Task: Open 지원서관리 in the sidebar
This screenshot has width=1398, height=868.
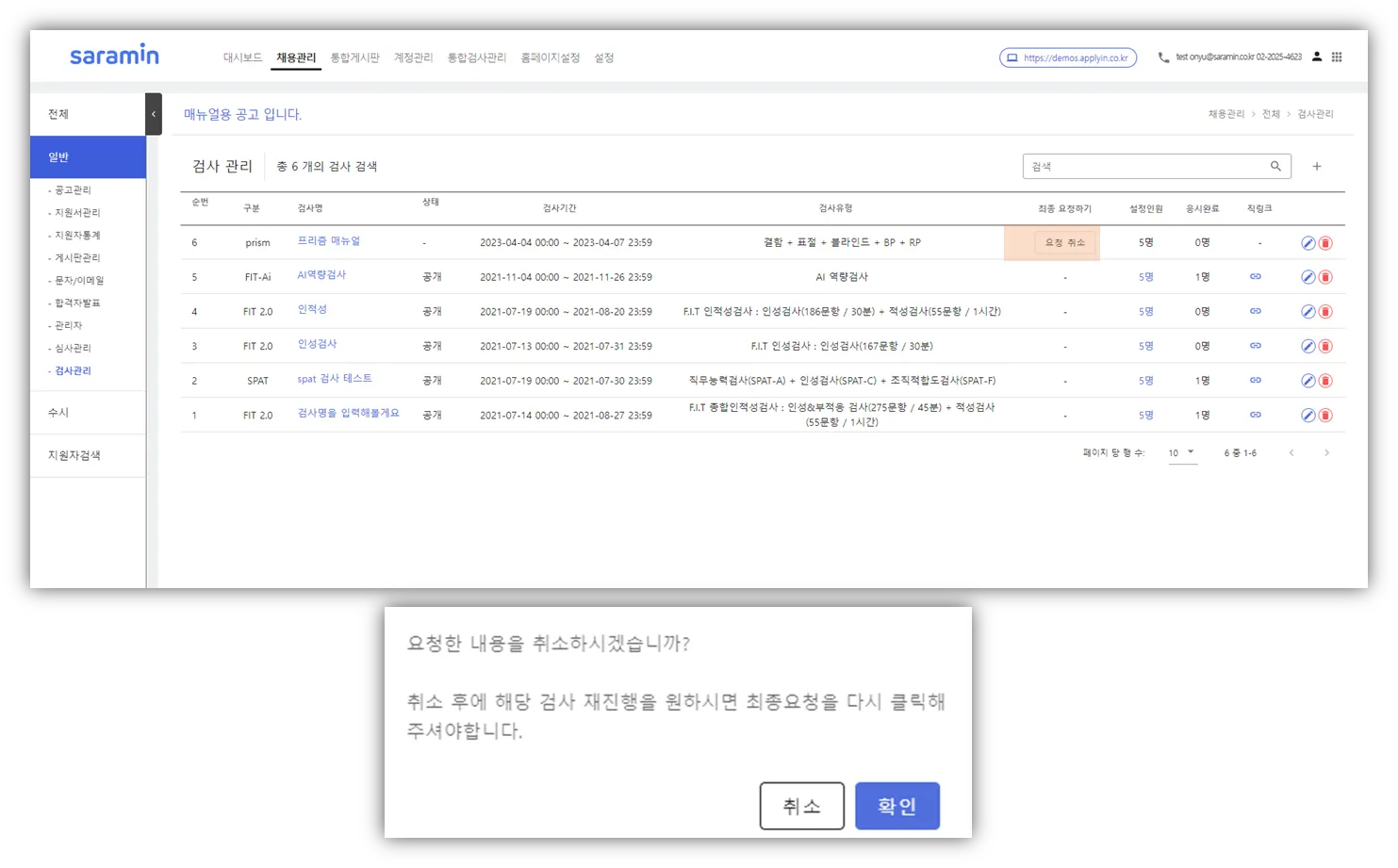Action: point(77,213)
